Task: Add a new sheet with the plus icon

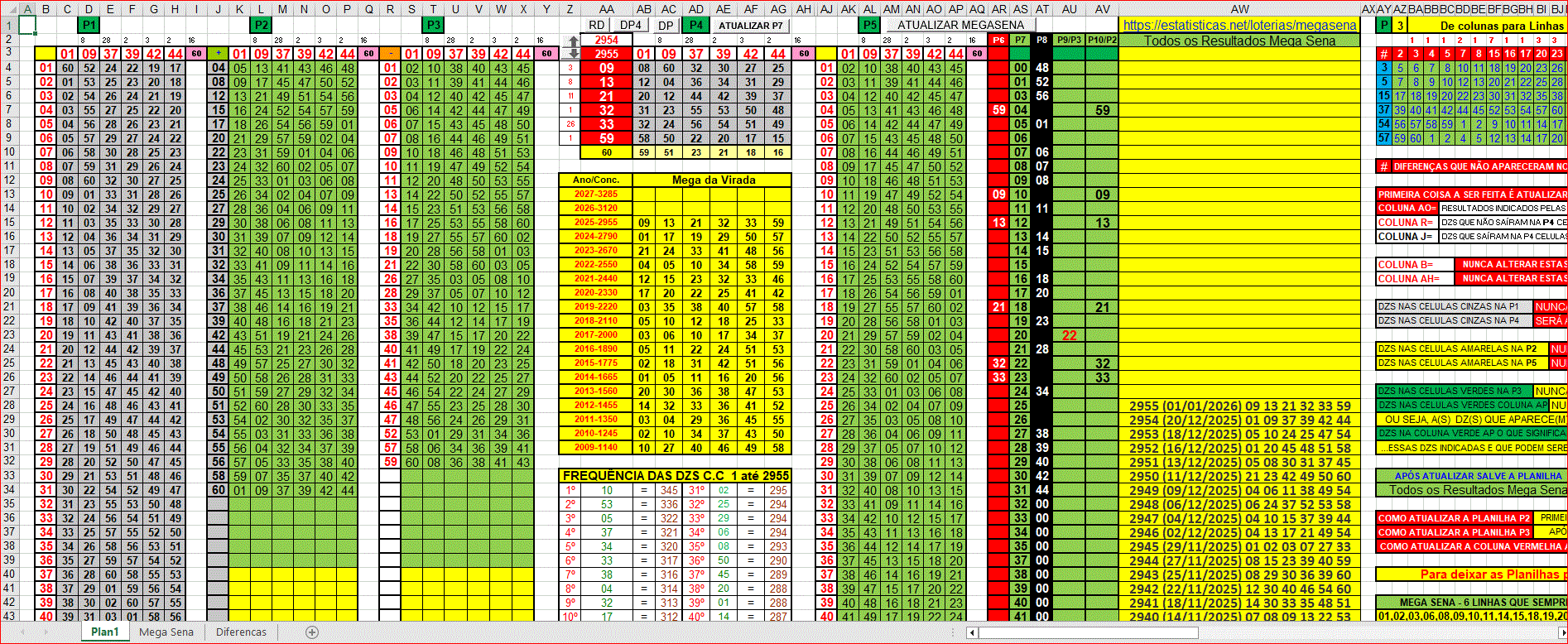Action: click(x=312, y=632)
